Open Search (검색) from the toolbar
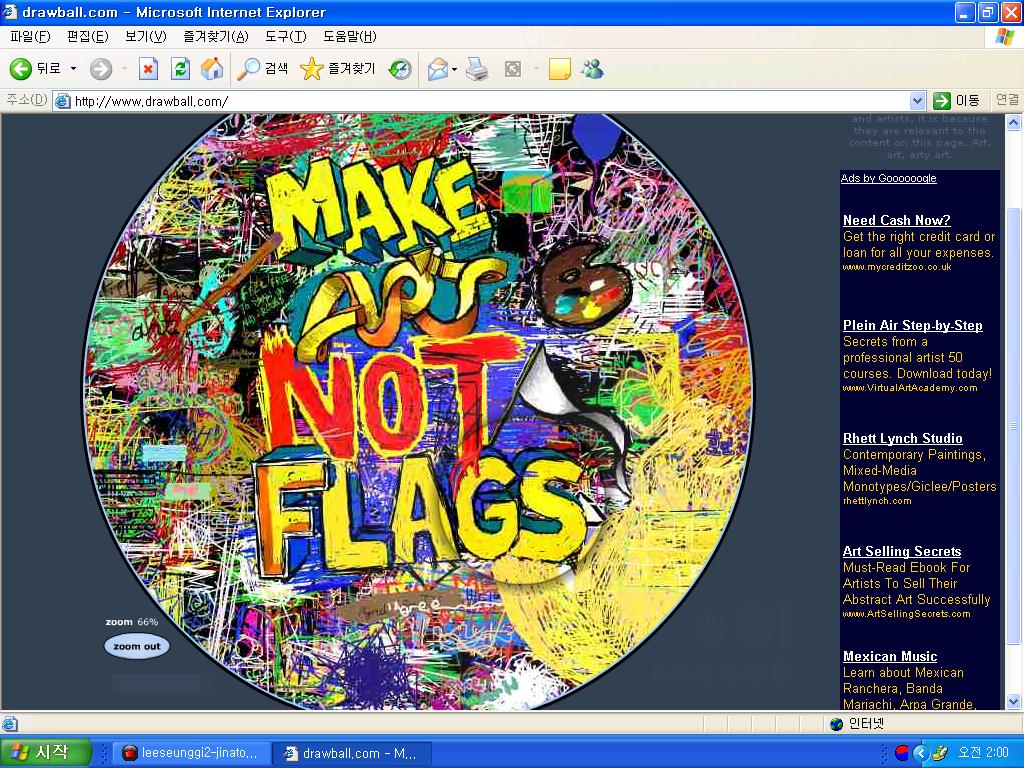1024x768 pixels. [x=263, y=69]
